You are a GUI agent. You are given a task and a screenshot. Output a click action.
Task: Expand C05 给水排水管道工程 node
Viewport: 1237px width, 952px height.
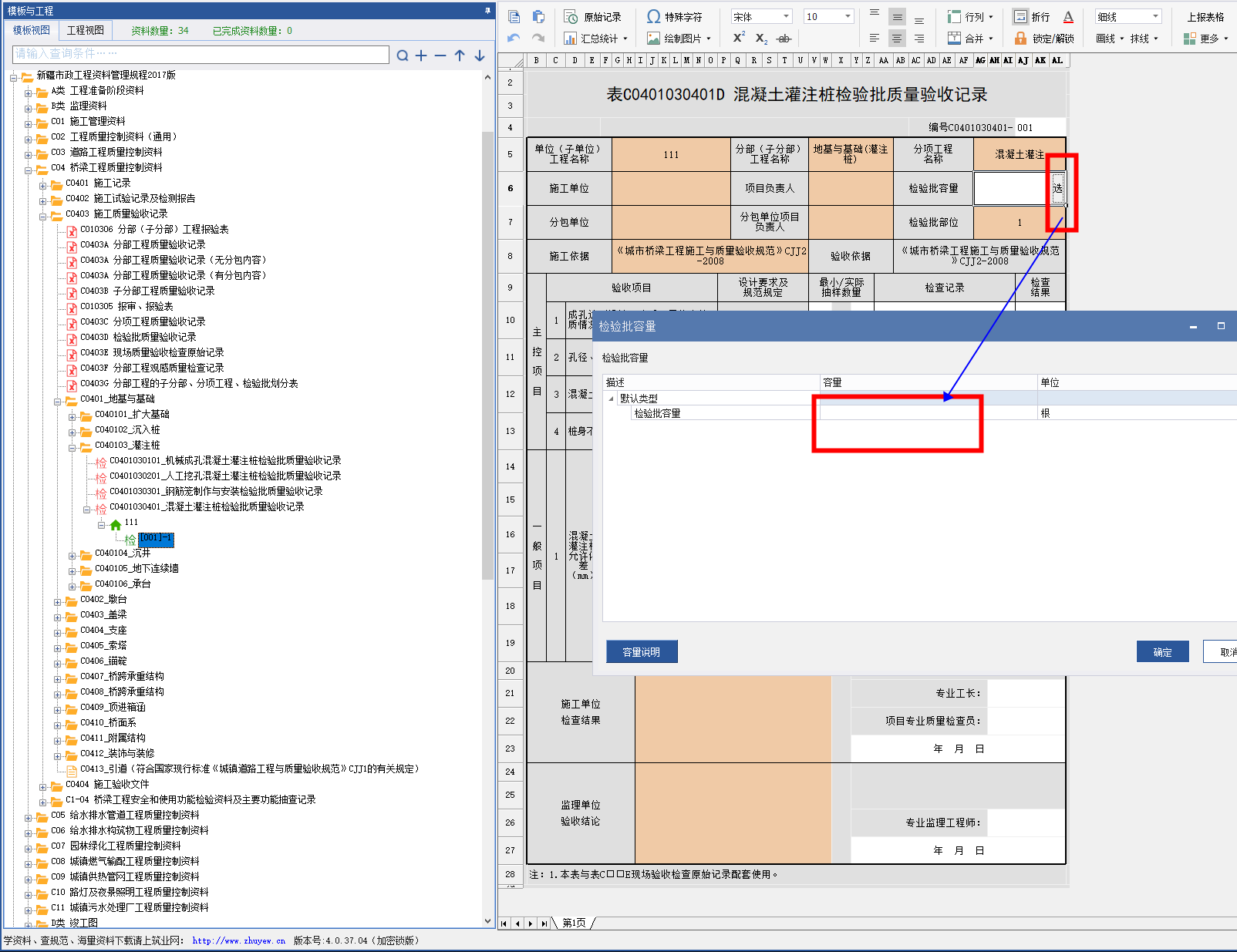click(29, 816)
